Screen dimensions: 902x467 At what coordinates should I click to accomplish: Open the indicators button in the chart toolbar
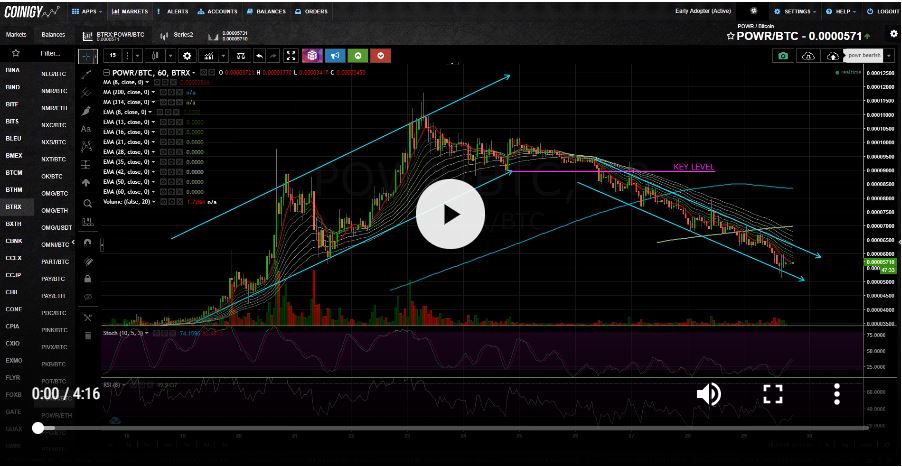[208, 56]
